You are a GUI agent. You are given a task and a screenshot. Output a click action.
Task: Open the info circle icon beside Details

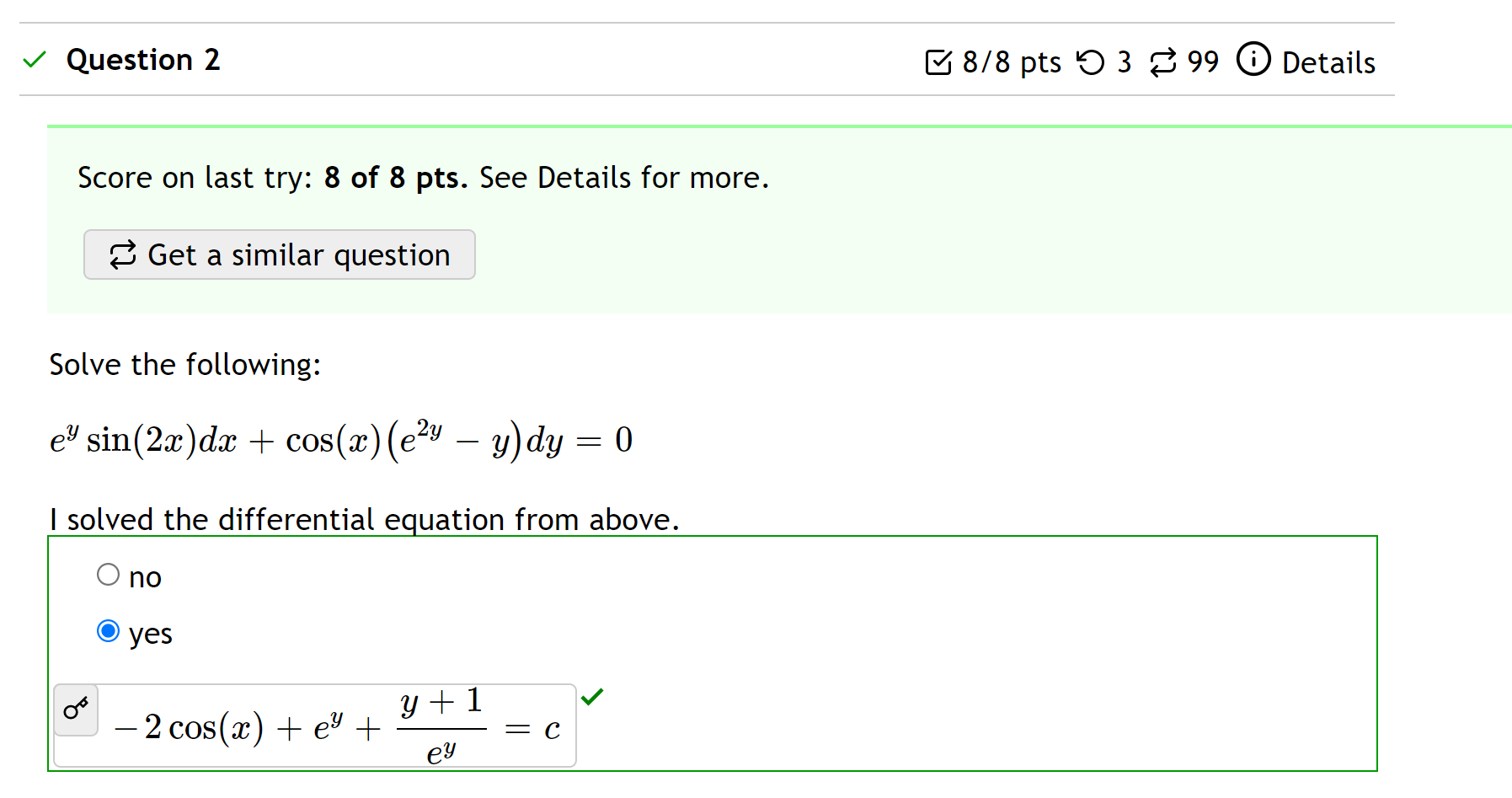coord(1253,61)
